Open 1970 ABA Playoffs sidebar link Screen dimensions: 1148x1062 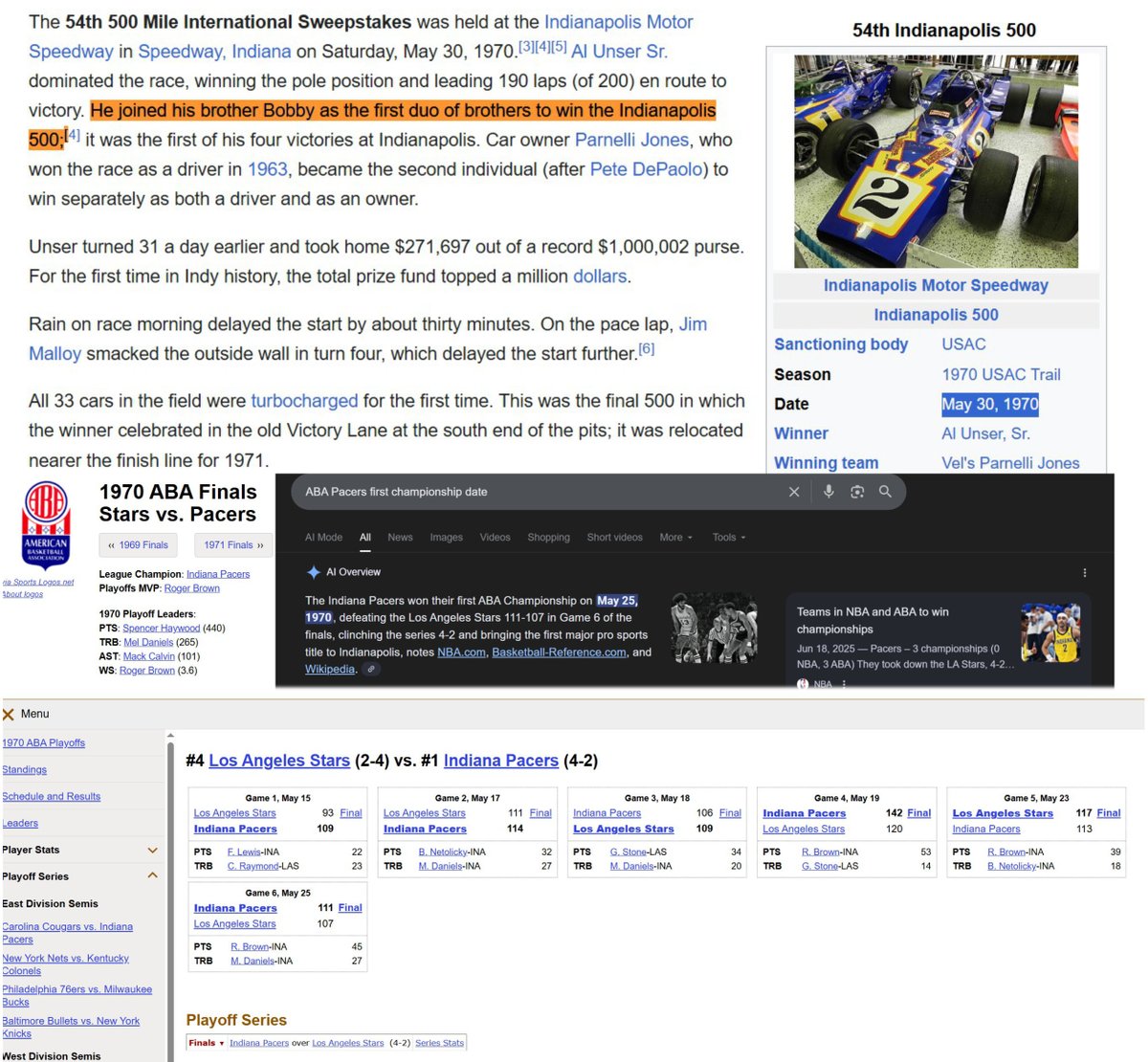click(43, 743)
